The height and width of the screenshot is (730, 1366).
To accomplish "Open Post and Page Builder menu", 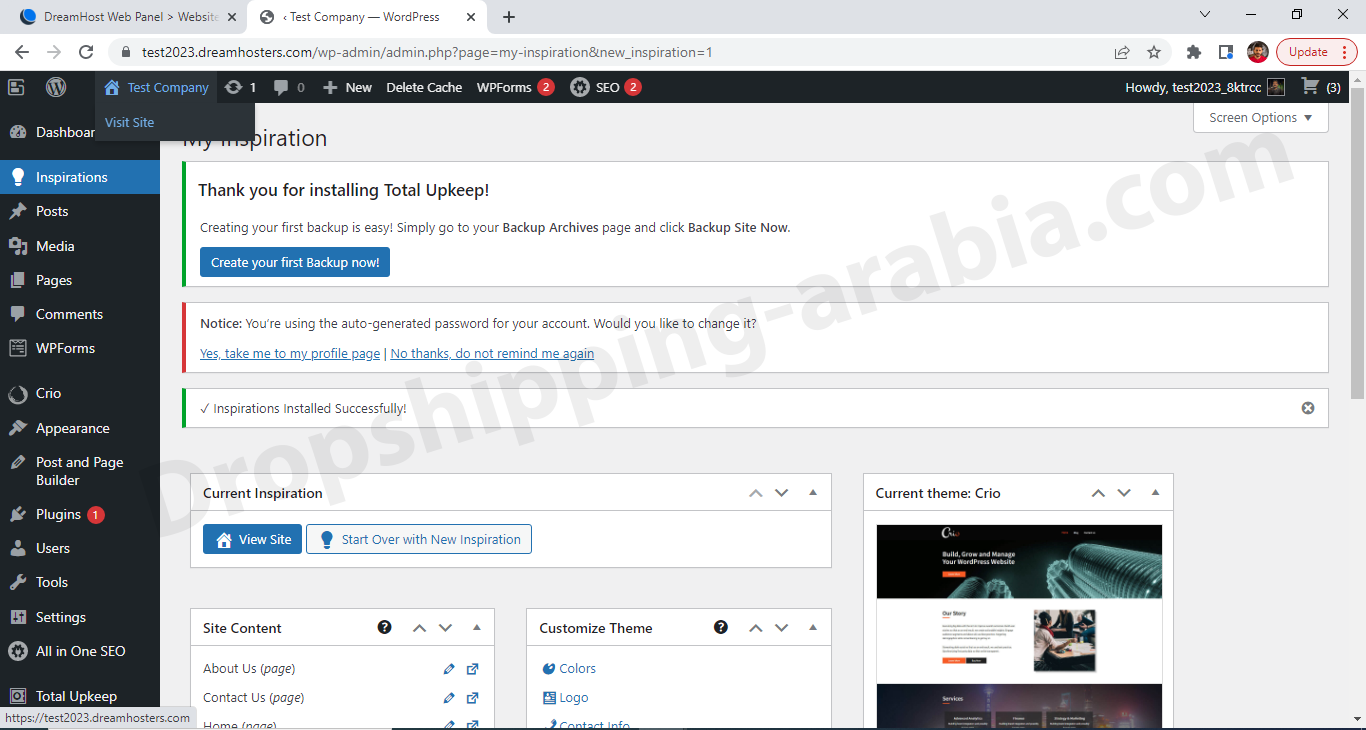I will tap(80, 471).
